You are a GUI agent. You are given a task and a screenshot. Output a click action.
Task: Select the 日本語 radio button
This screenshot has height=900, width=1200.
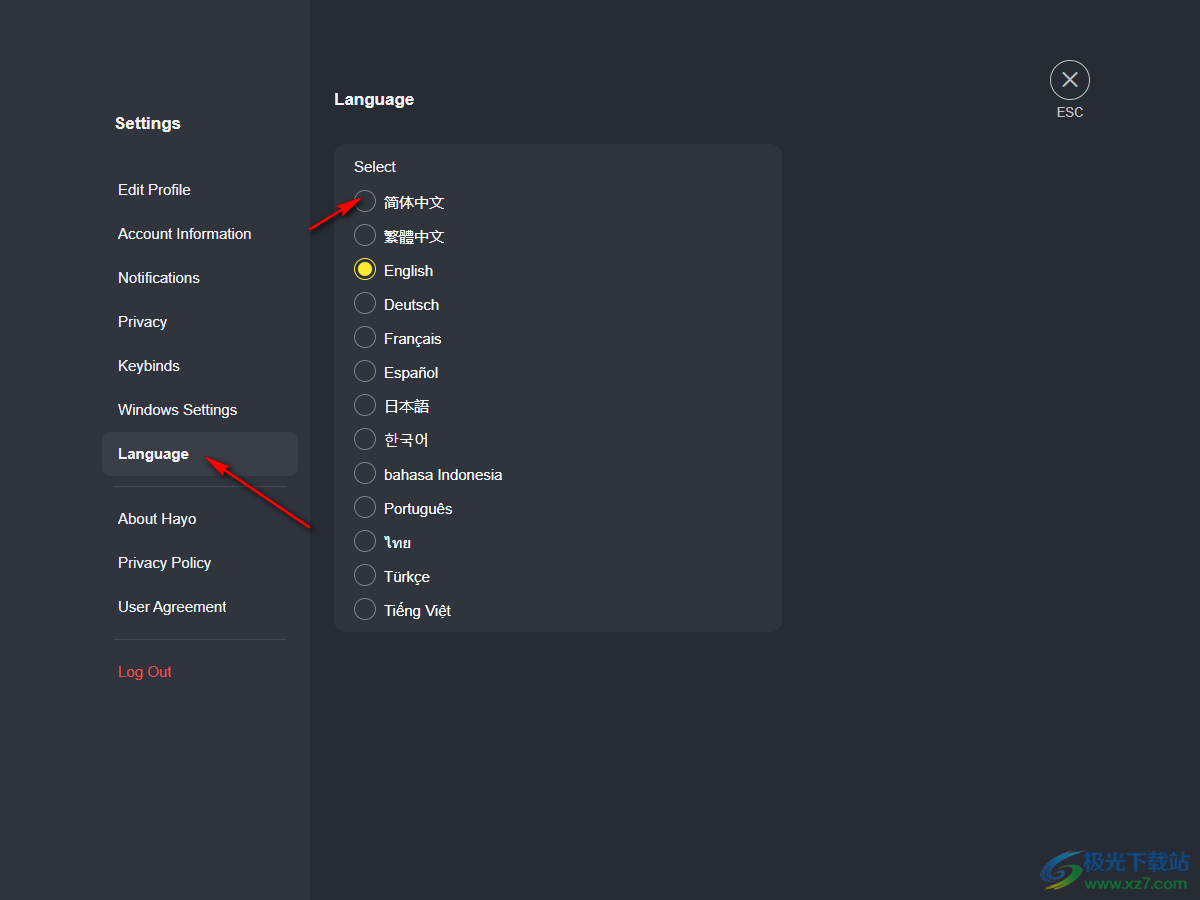365,405
